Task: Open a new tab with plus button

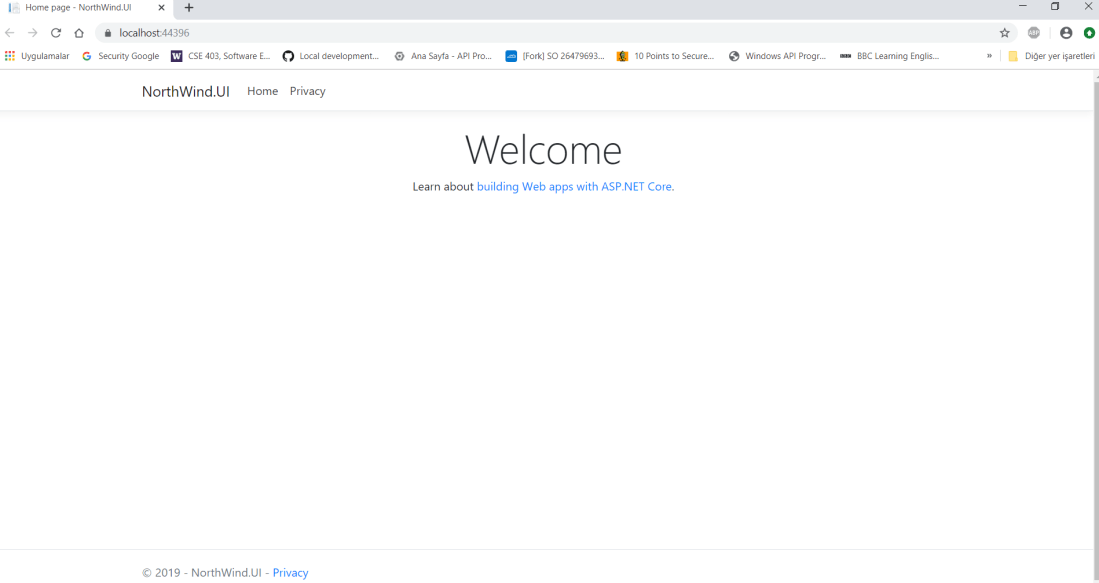Action: point(189,8)
